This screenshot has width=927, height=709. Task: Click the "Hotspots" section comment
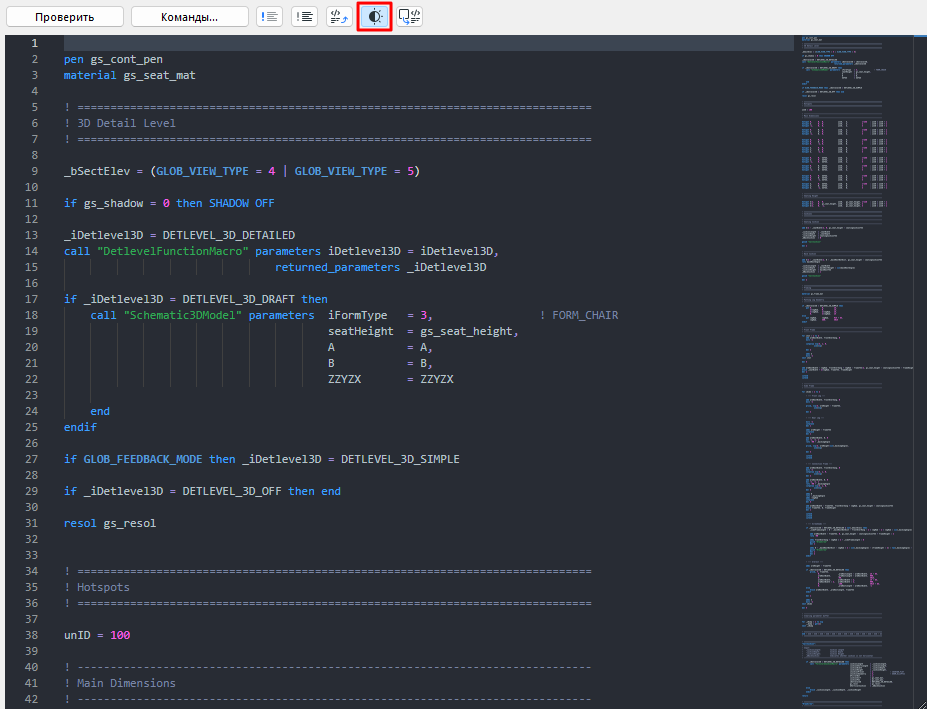pyautogui.click(x=103, y=587)
